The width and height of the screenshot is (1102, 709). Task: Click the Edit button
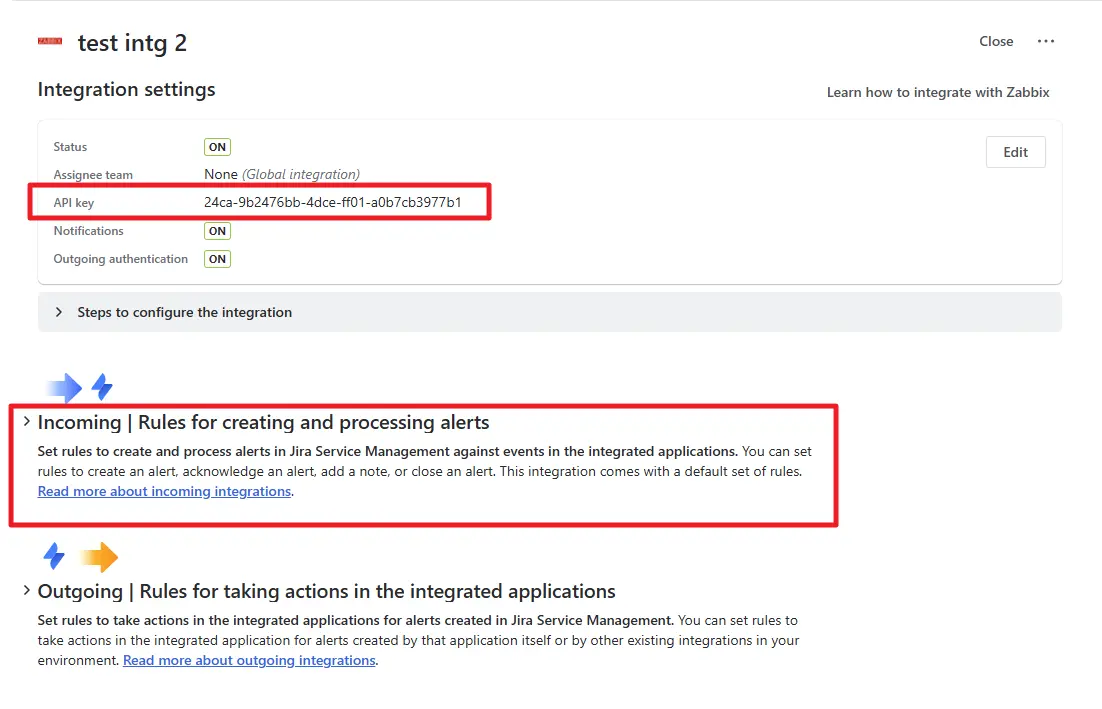tap(1015, 152)
